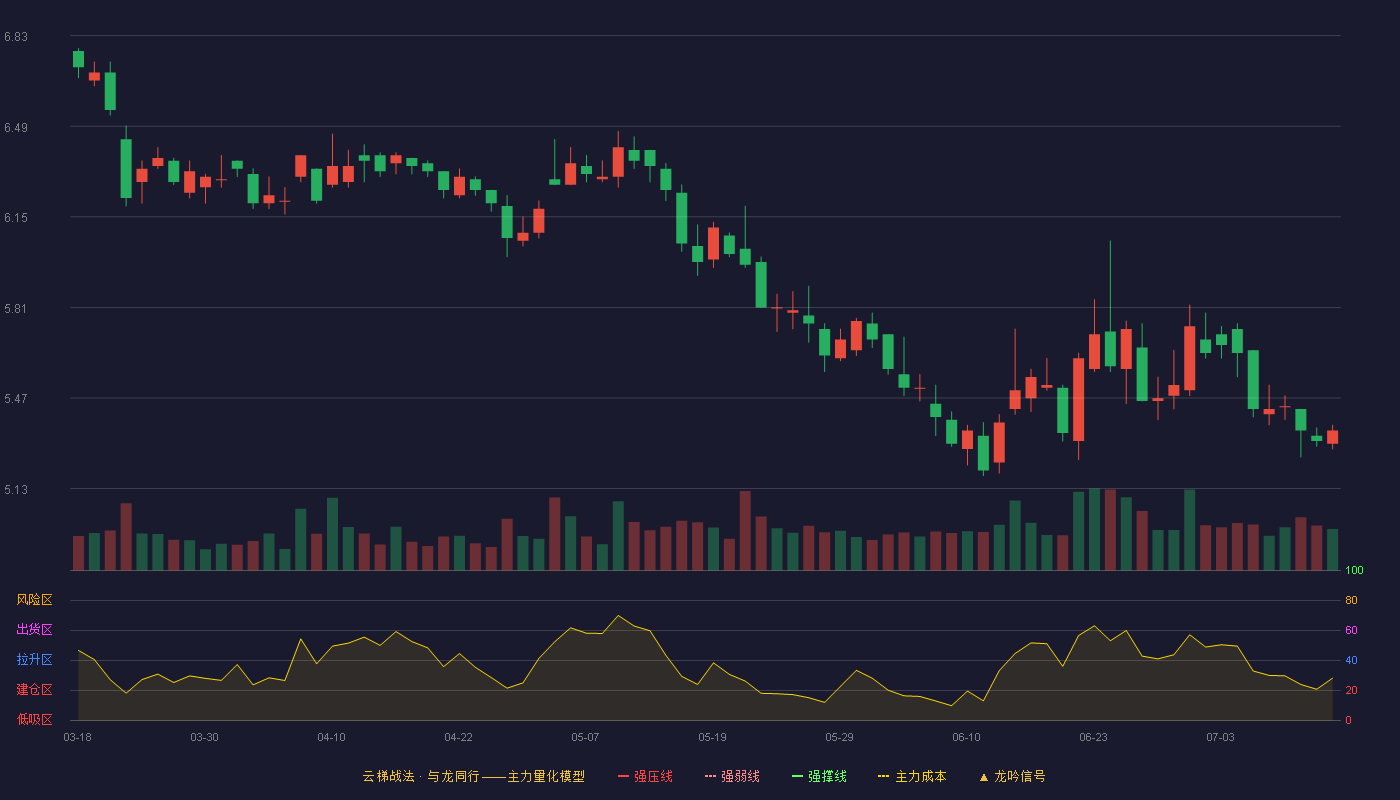Select the 04-22 date label
This screenshot has width=1400, height=800.
coord(458,737)
